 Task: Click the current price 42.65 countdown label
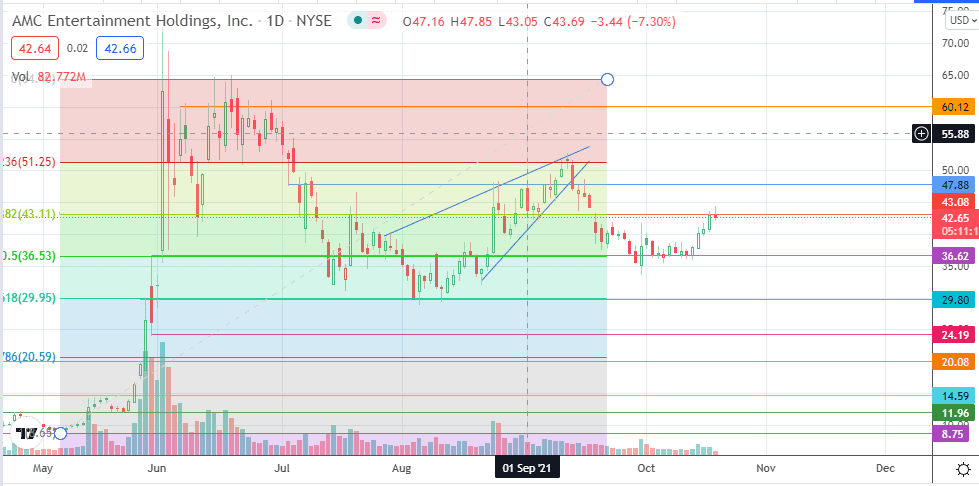pyautogui.click(x=955, y=224)
